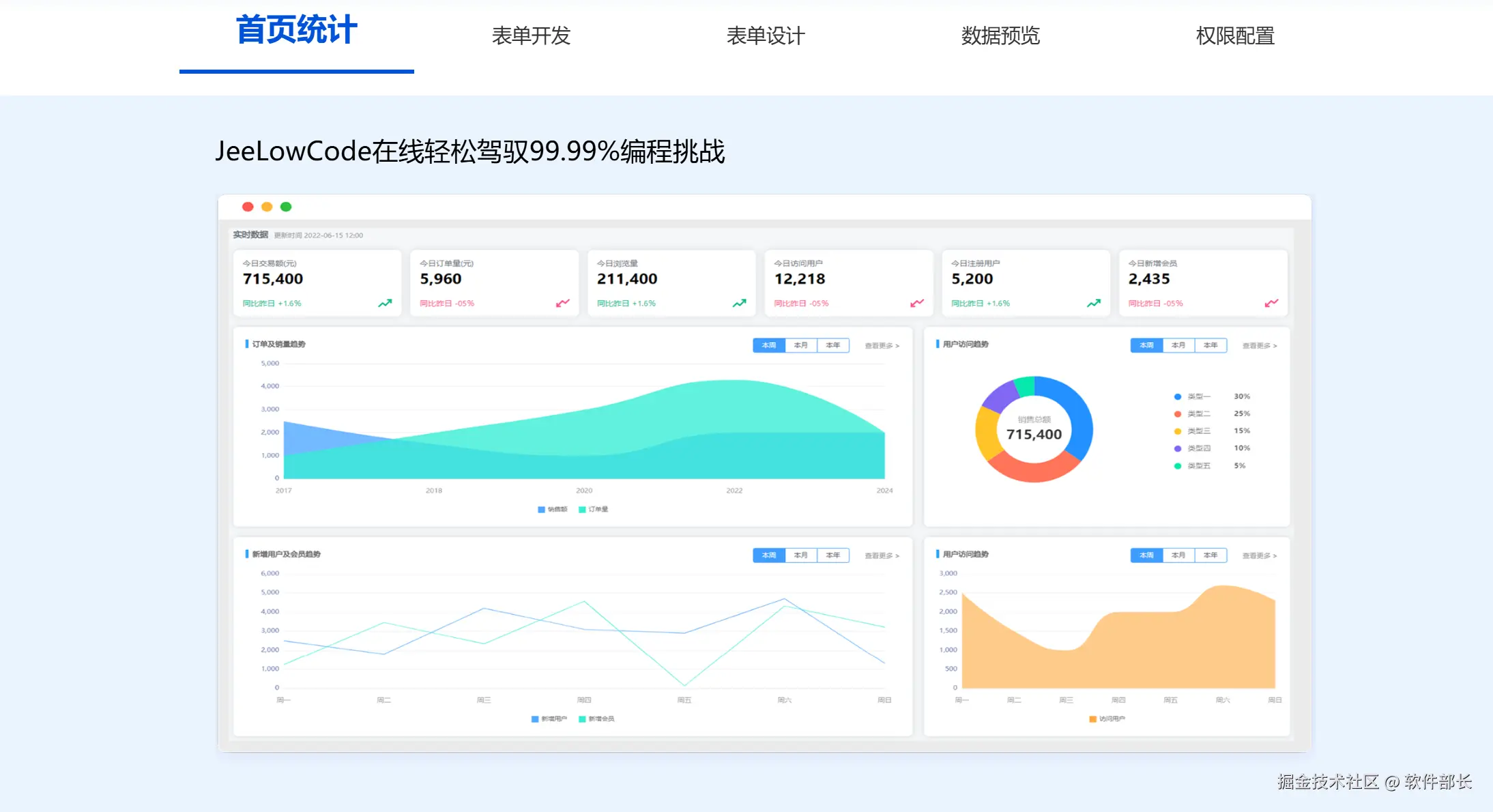Click the trend-up icon on 今日注册用户 card
1493x812 pixels.
(1093, 303)
